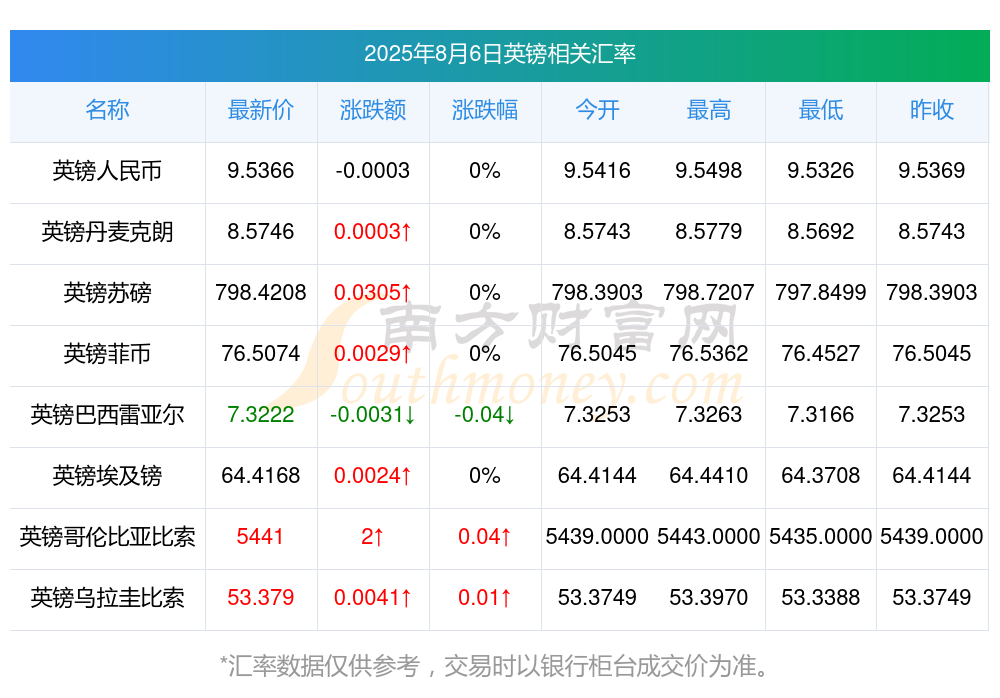
Task: Select latest price 8.5746
Action: [x=261, y=232]
